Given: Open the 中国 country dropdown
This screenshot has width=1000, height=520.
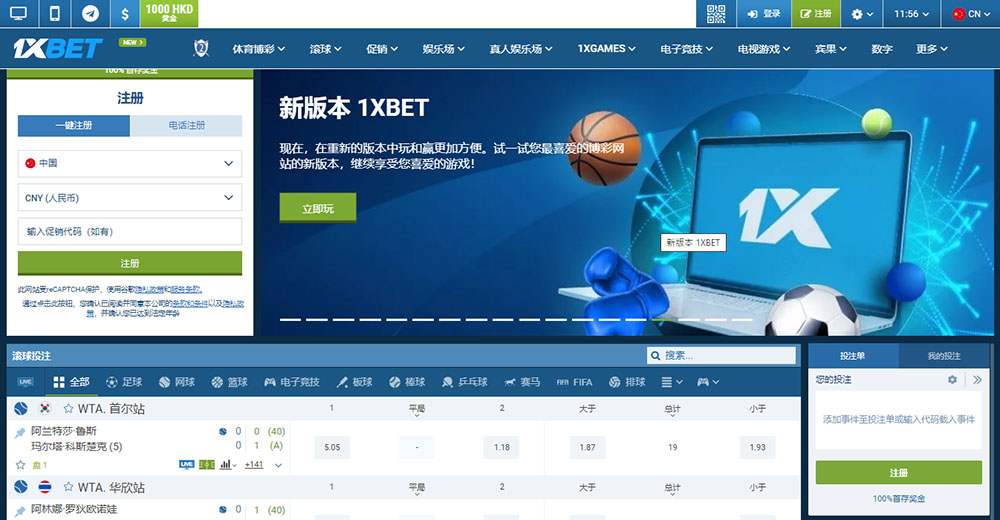Looking at the screenshot, I should pos(129,163).
